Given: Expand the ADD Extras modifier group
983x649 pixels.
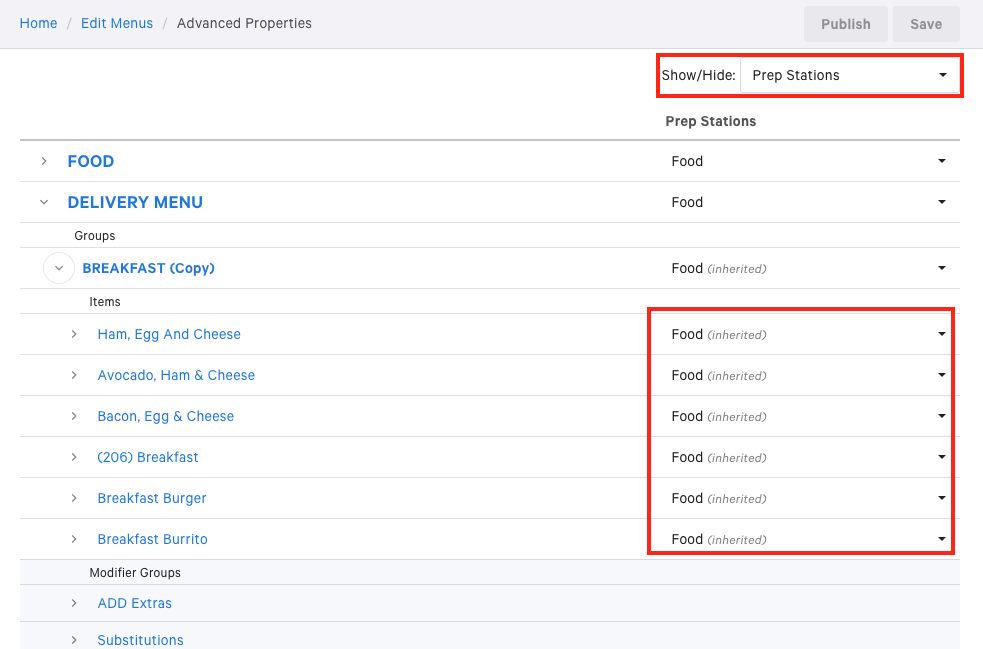Looking at the screenshot, I should pos(73,603).
